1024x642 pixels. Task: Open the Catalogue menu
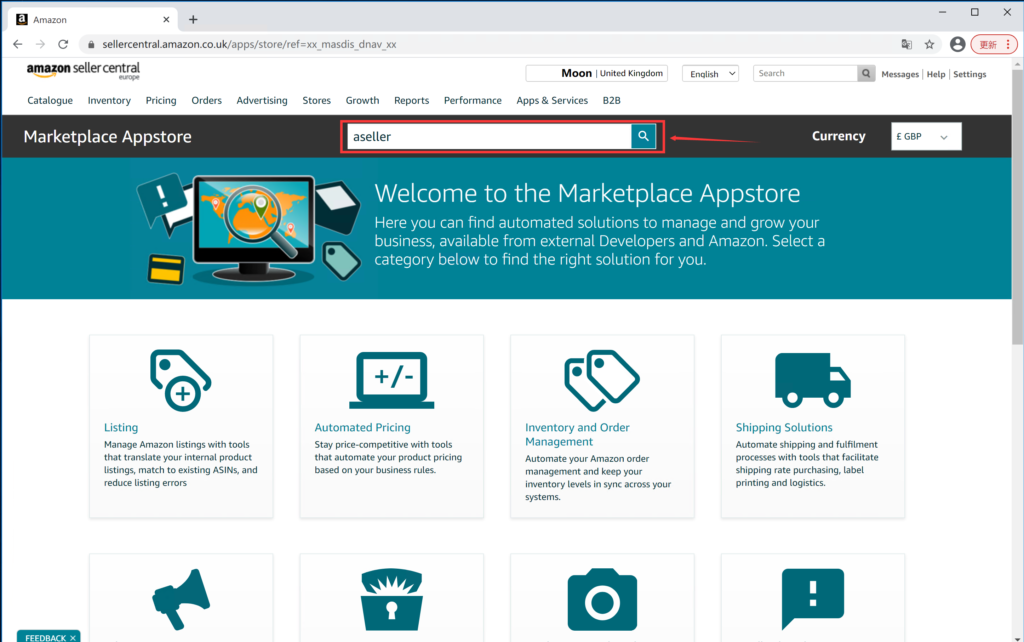(50, 101)
